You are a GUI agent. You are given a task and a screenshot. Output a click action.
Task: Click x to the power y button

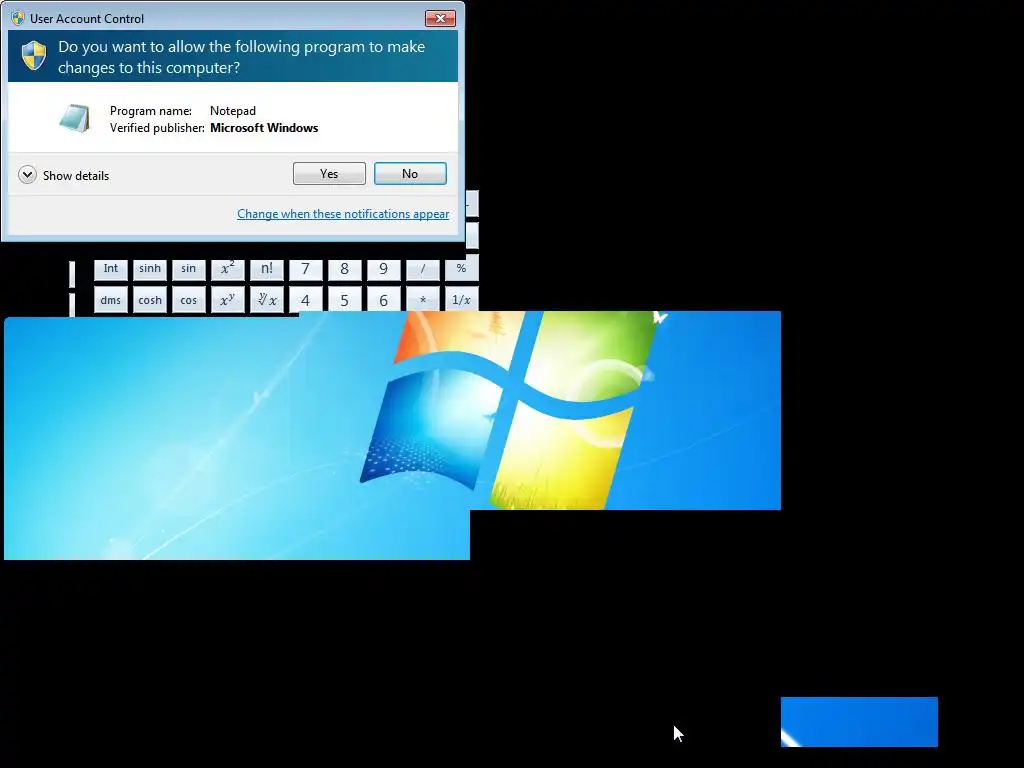(228, 300)
